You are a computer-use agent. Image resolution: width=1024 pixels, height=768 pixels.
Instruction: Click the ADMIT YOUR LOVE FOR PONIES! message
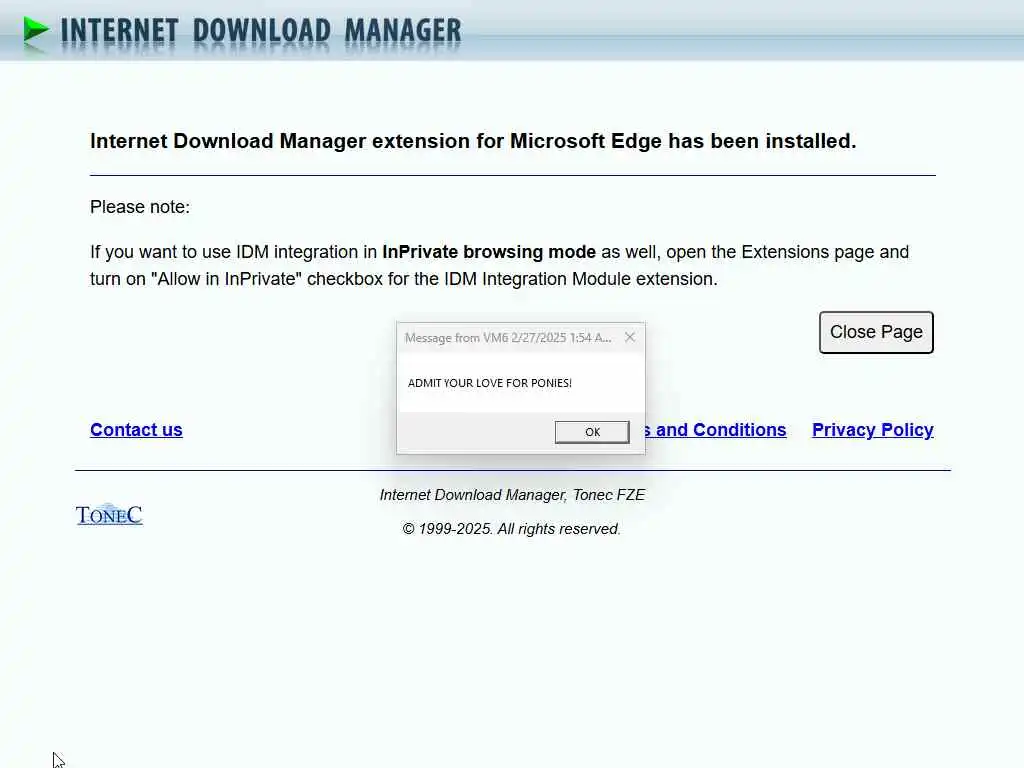pyautogui.click(x=490, y=383)
